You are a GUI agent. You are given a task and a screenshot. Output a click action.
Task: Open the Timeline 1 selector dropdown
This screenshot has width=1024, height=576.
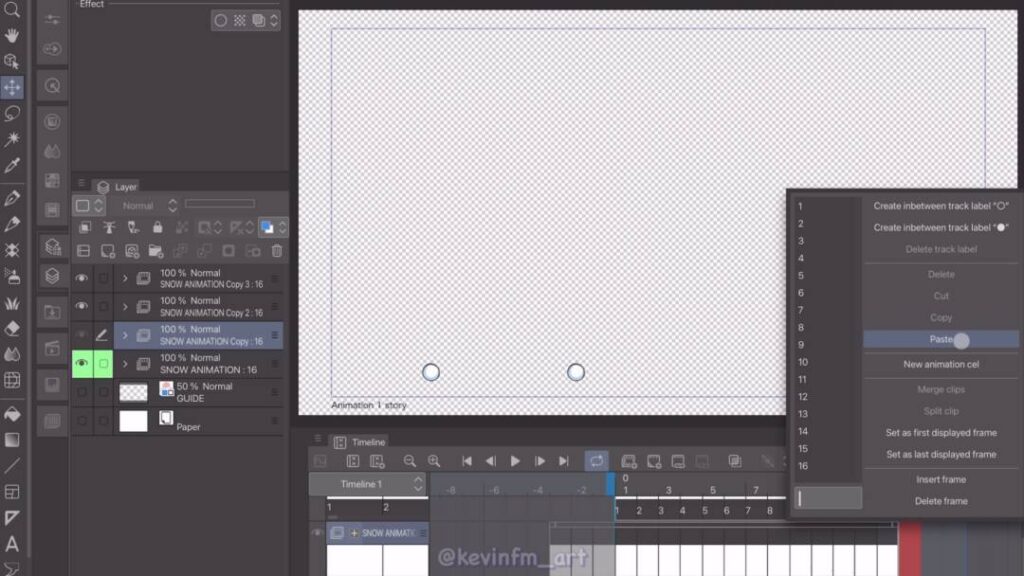[x=368, y=484]
